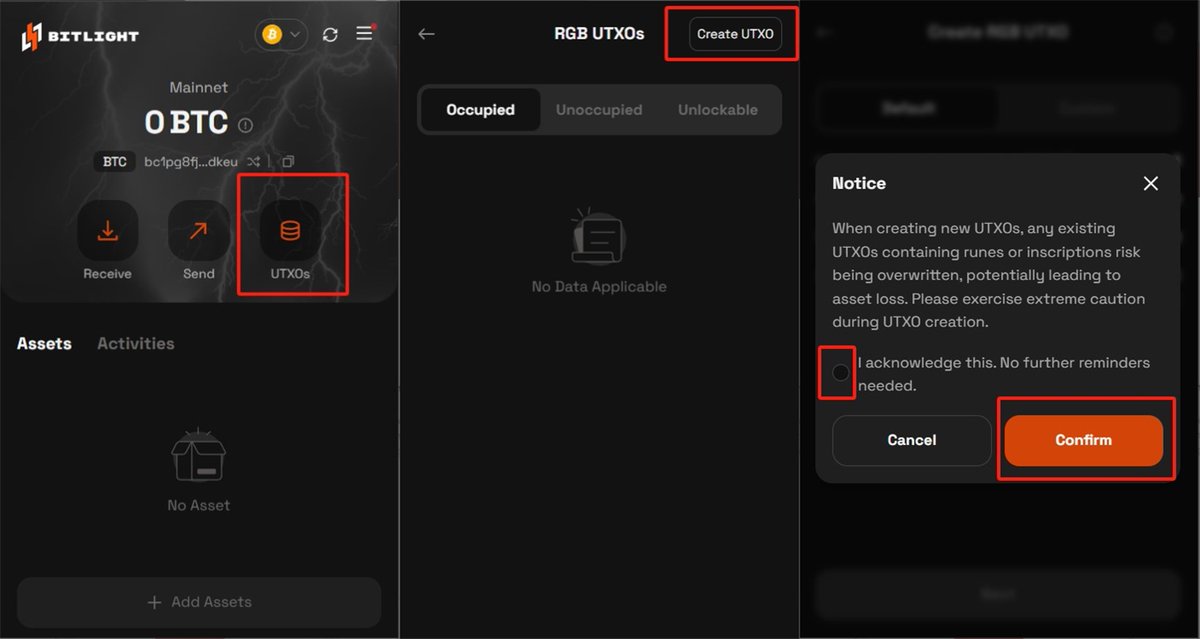Viewport: 1200px width, 639px height.
Task: Click the Notice dialog title
Action: click(859, 183)
